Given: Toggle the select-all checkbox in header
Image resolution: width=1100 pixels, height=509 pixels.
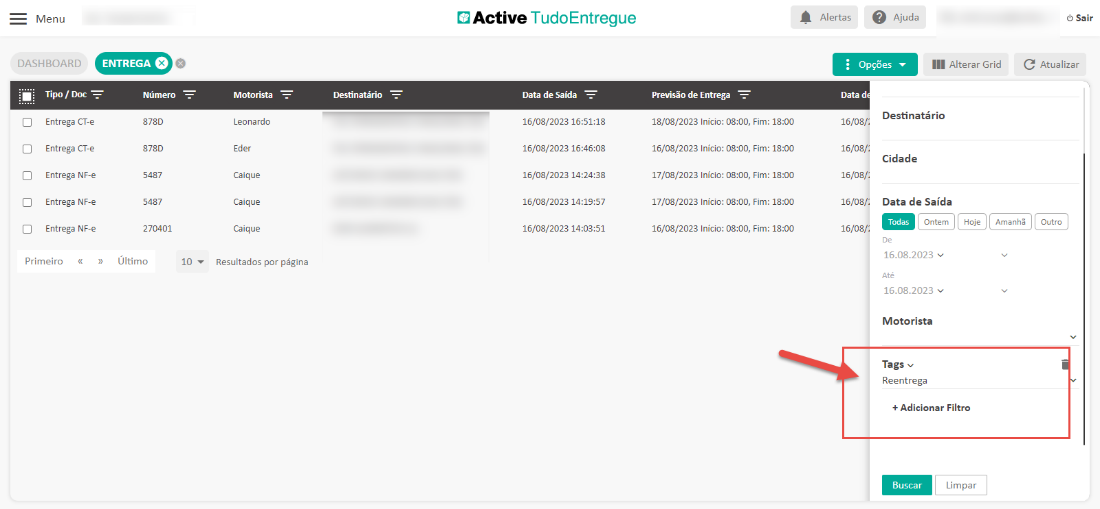Looking at the screenshot, I should [x=27, y=96].
